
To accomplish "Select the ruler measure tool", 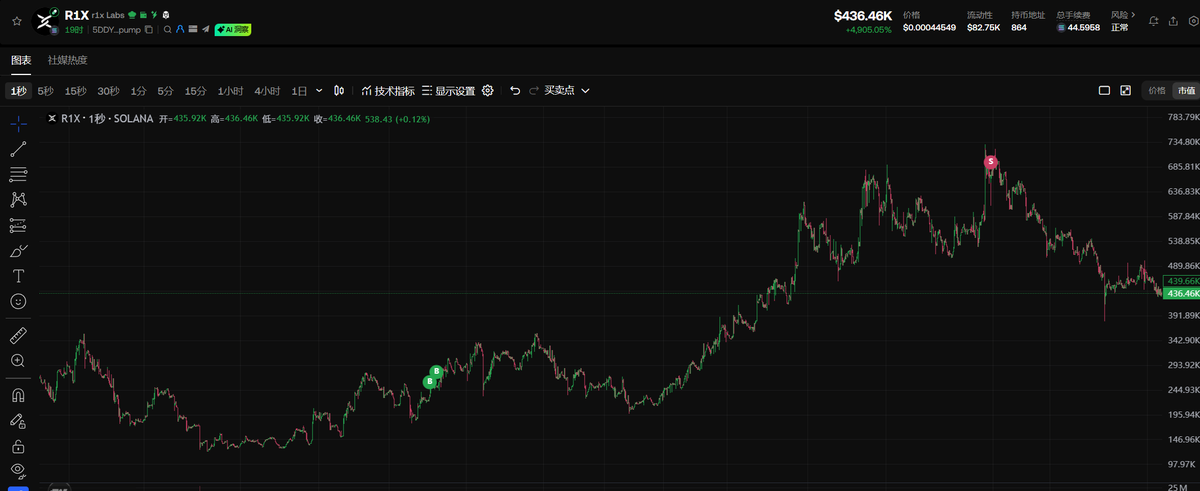I will [x=18, y=335].
